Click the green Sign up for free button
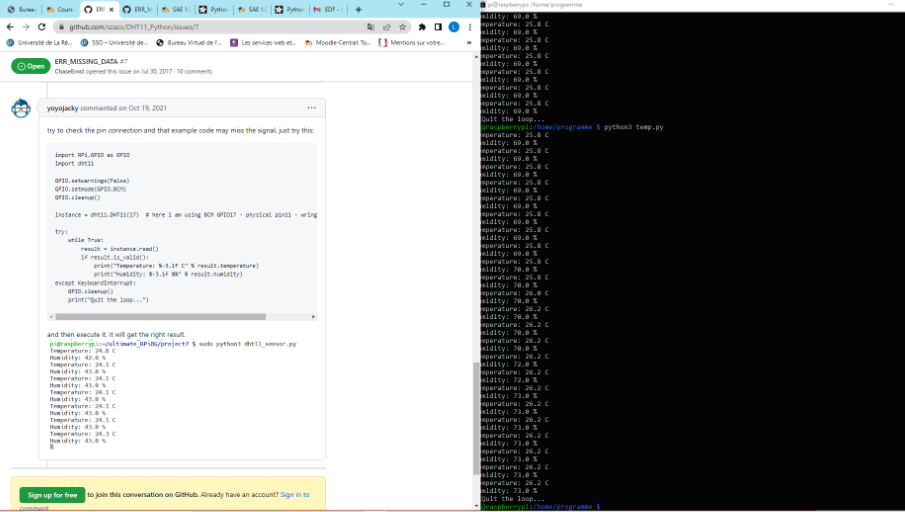905x512 pixels. (52, 495)
